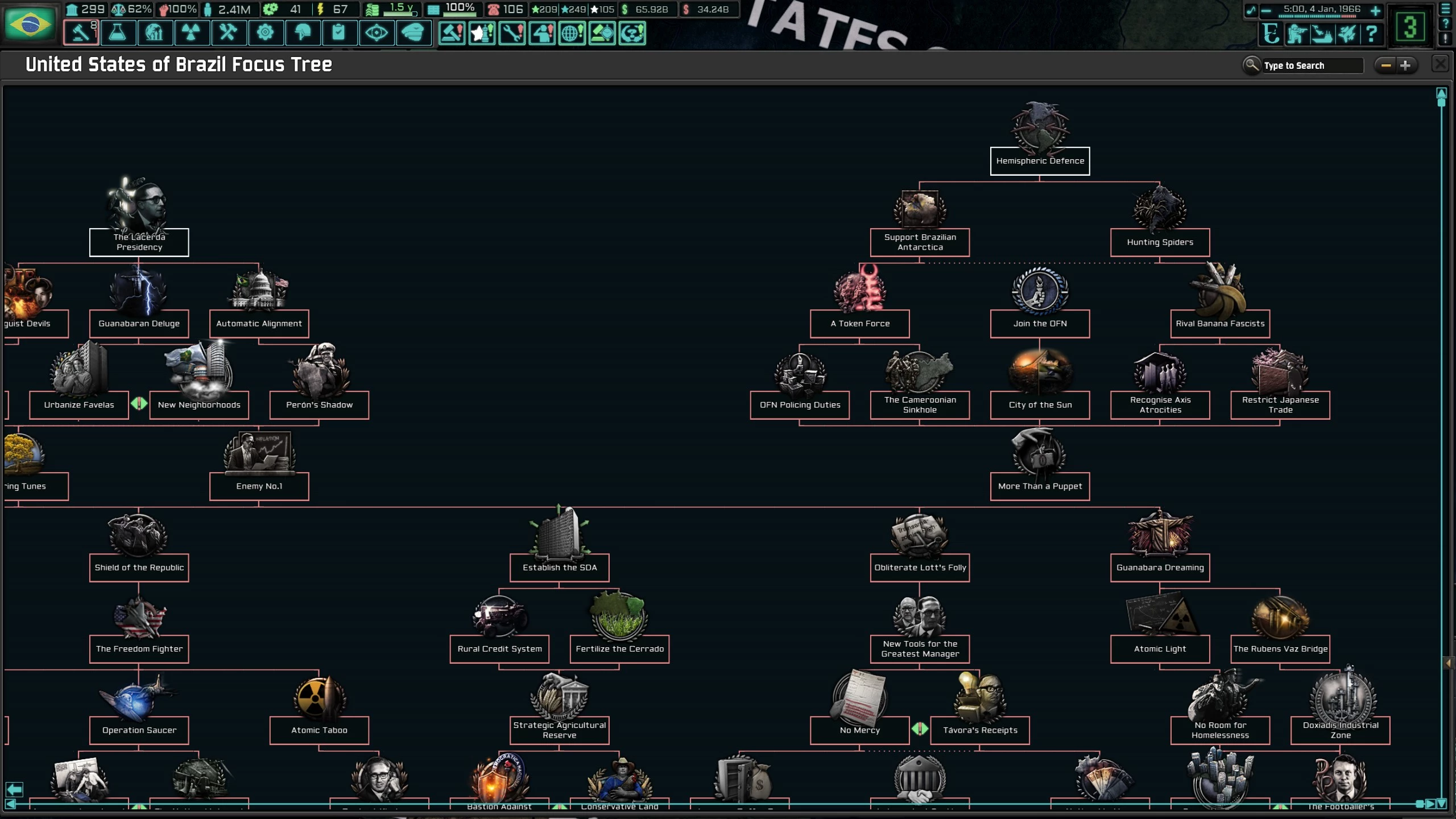Open the hamburger main menu
1456x819 pixels.
[1445, 9]
